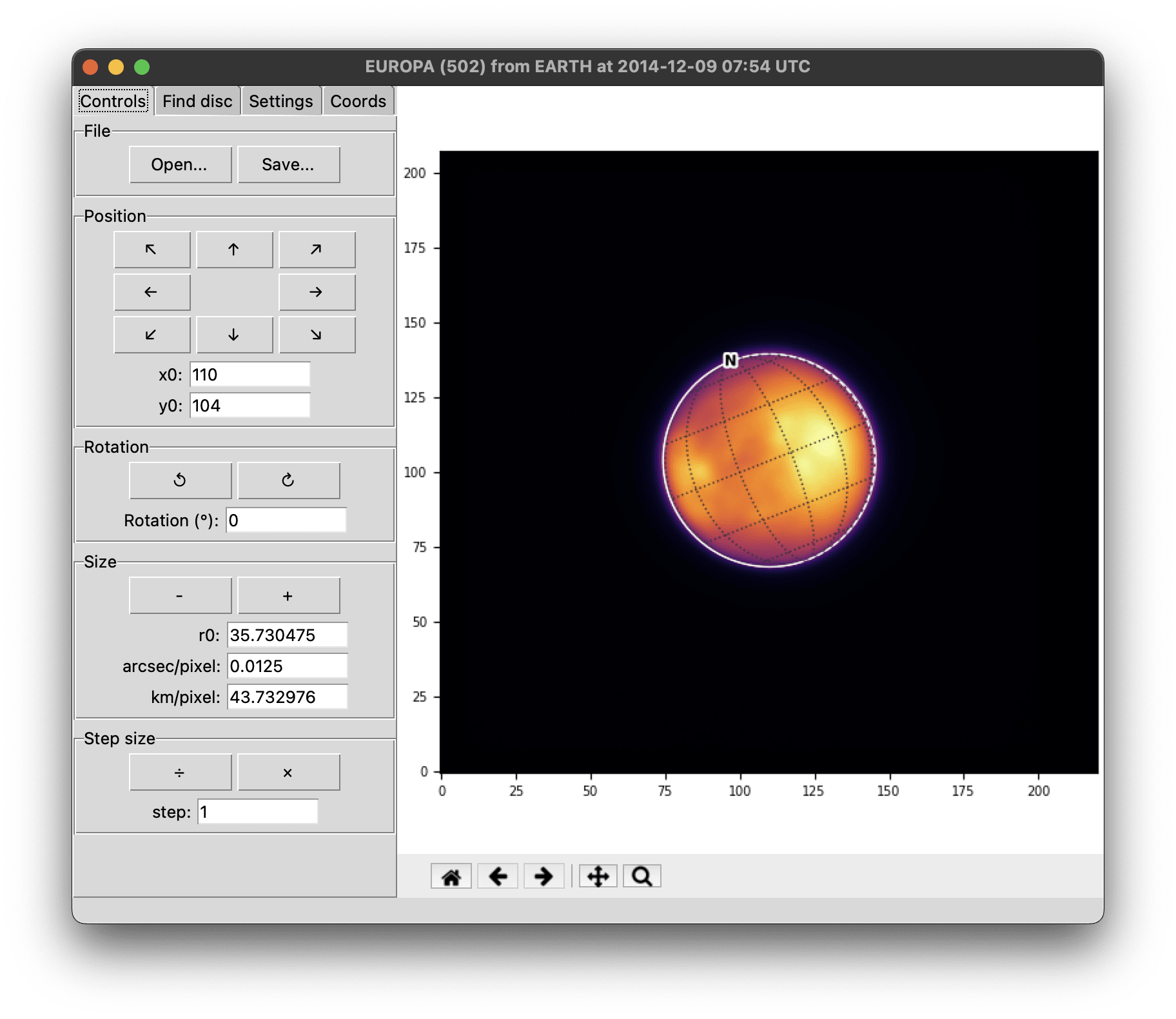Activate the pan tool in the plot toolbar

pos(598,875)
